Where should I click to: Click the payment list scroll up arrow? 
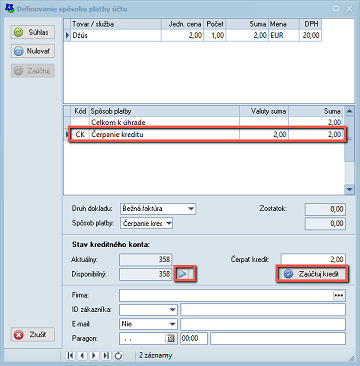click(x=350, y=111)
